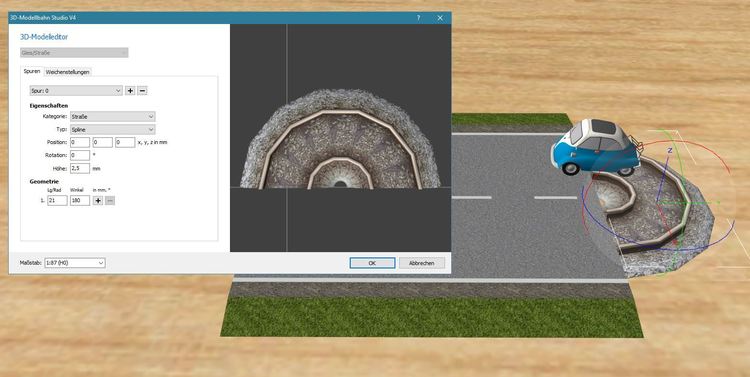Select the Spuren tab
The height and width of the screenshot is (377, 750).
pyautogui.click(x=32, y=71)
